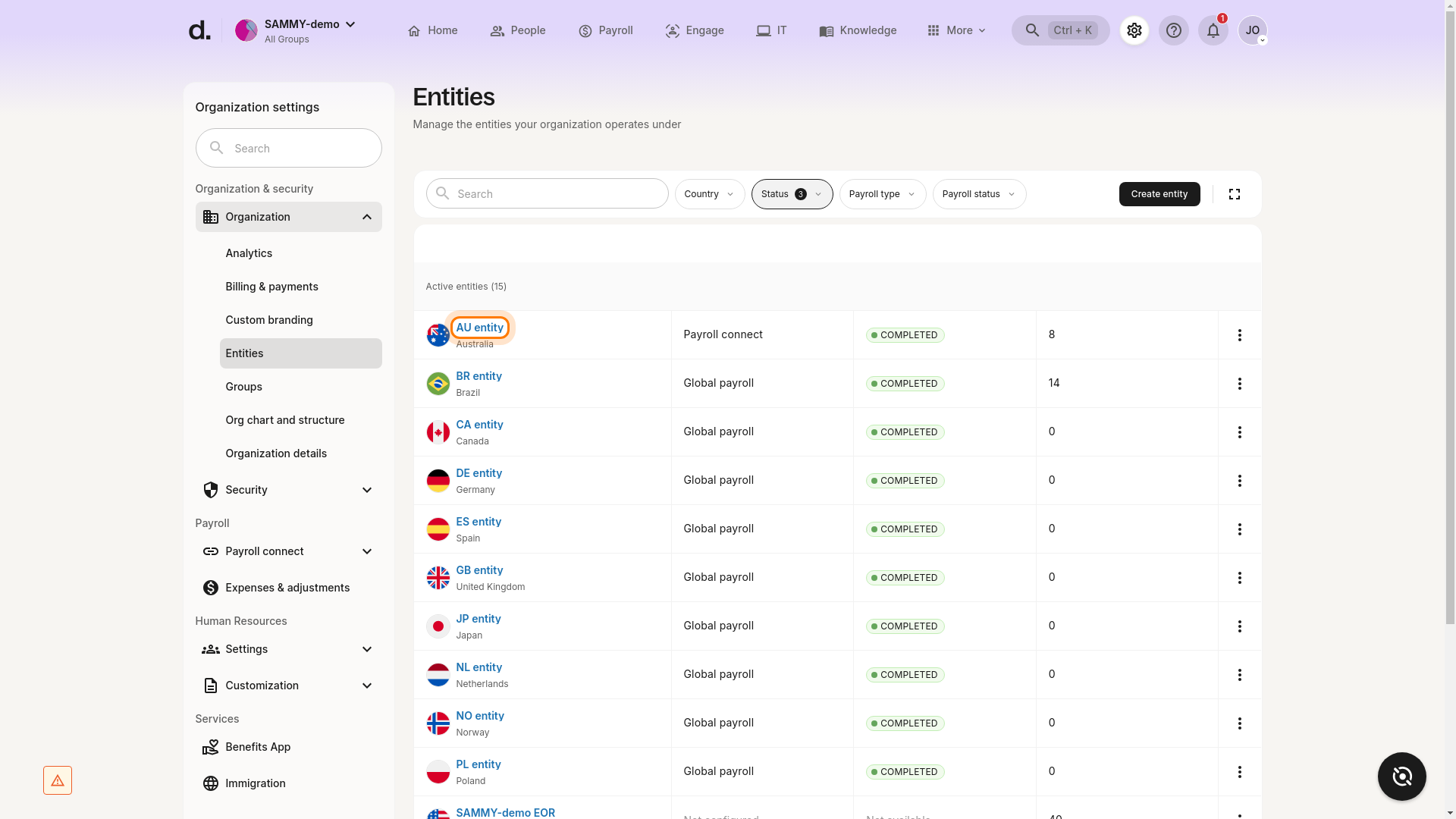Click the Australia flag icon
Image resolution: width=1456 pixels, height=819 pixels.
(x=438, y=335)
